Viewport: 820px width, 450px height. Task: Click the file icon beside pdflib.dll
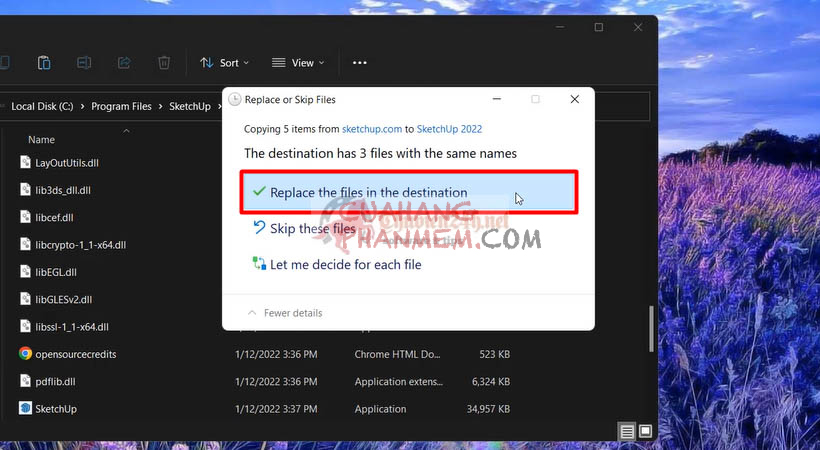[x=25, y=381]
